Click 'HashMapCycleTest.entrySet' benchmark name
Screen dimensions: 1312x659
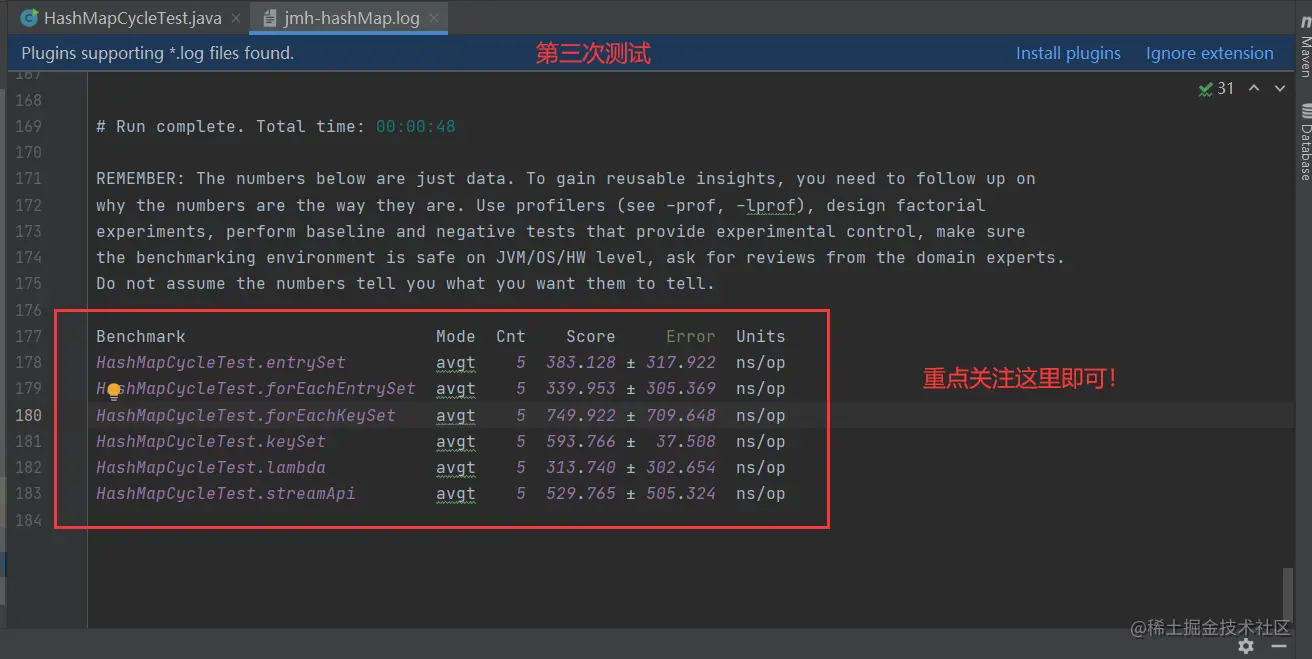tap(221, 362)
